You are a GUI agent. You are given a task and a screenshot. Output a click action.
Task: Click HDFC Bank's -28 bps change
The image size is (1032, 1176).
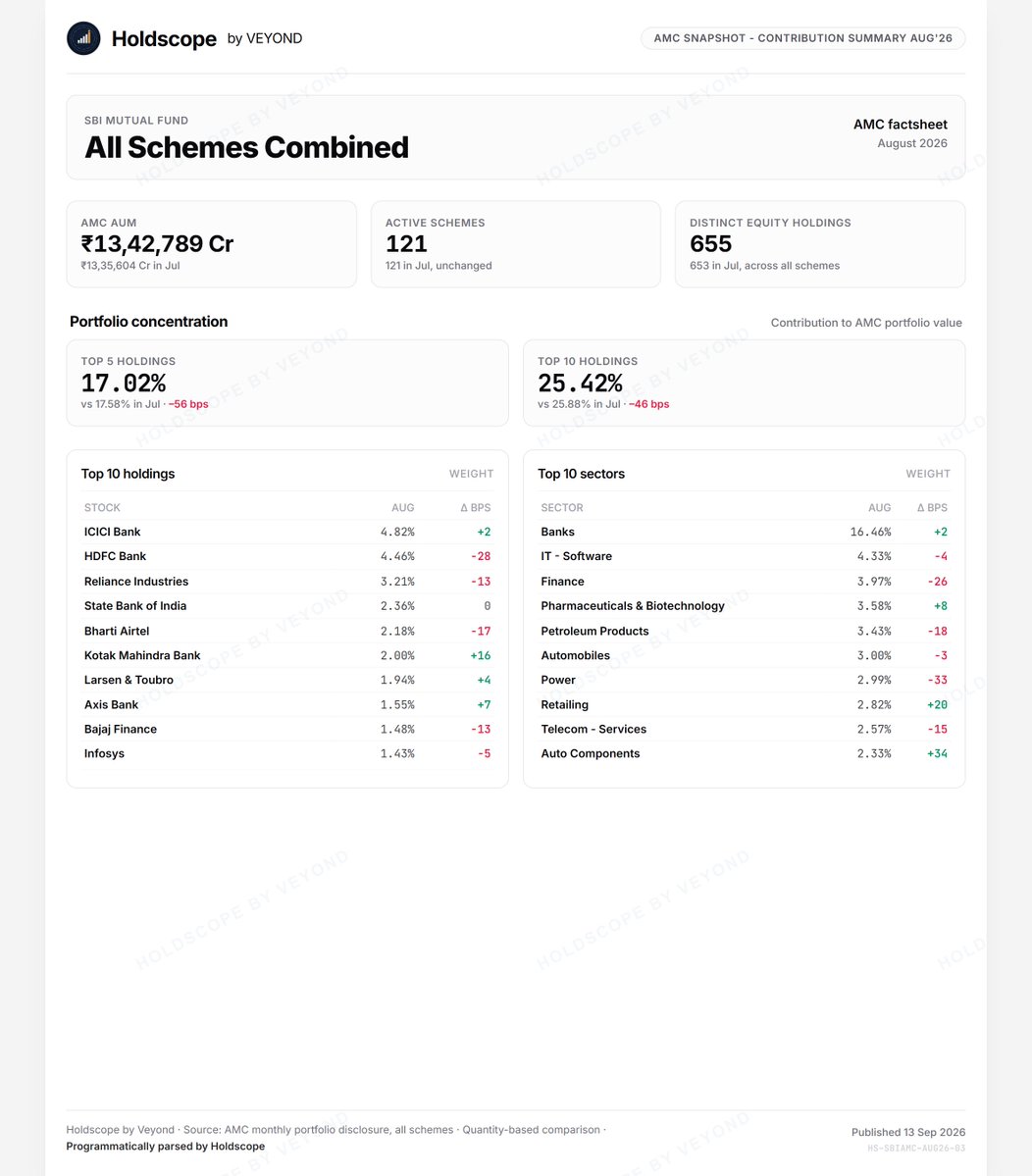[481, 556]
